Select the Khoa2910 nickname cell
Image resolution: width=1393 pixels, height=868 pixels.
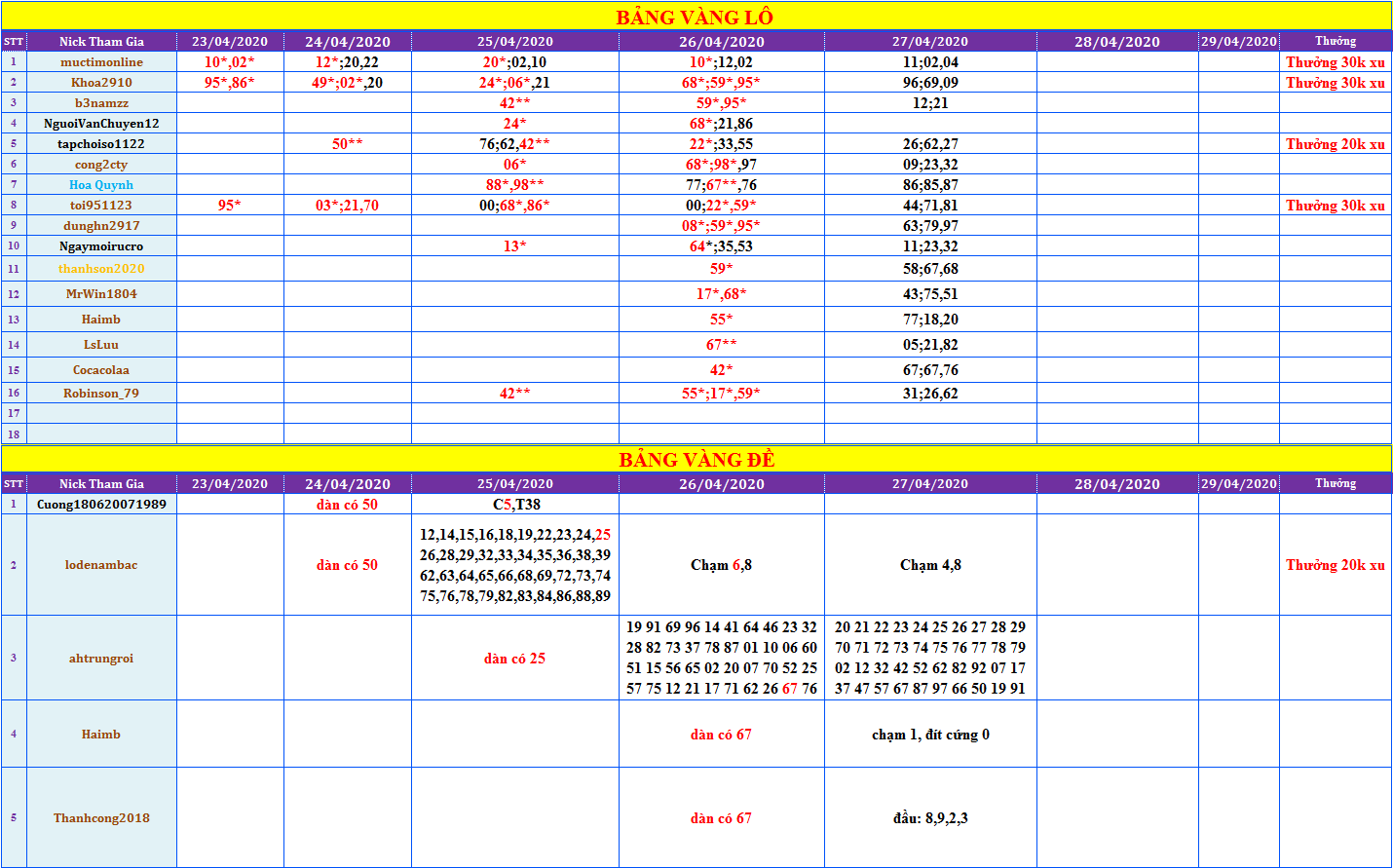coord(101,83)
